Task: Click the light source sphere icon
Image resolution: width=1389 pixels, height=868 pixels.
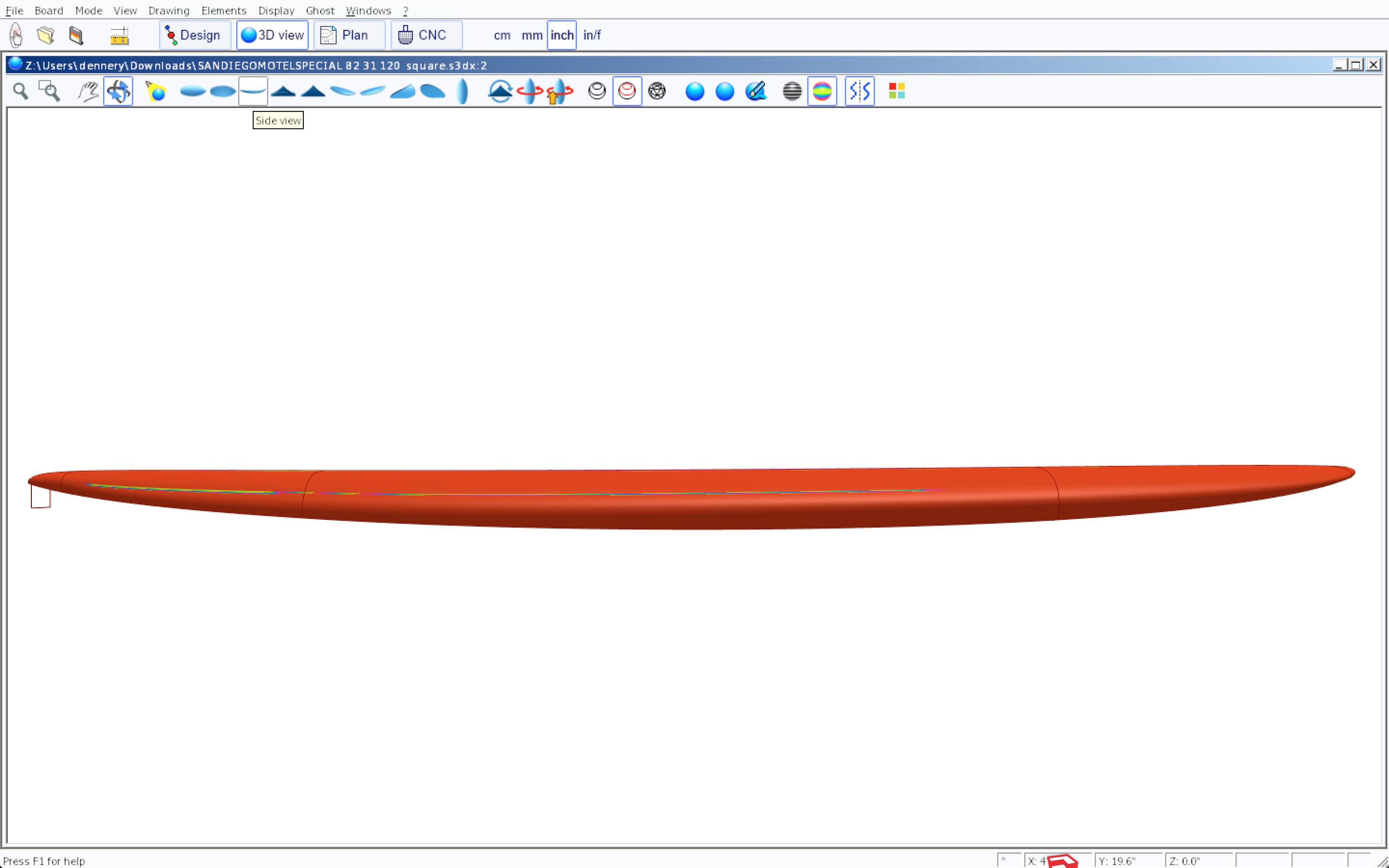Action: tap(156, 91)
